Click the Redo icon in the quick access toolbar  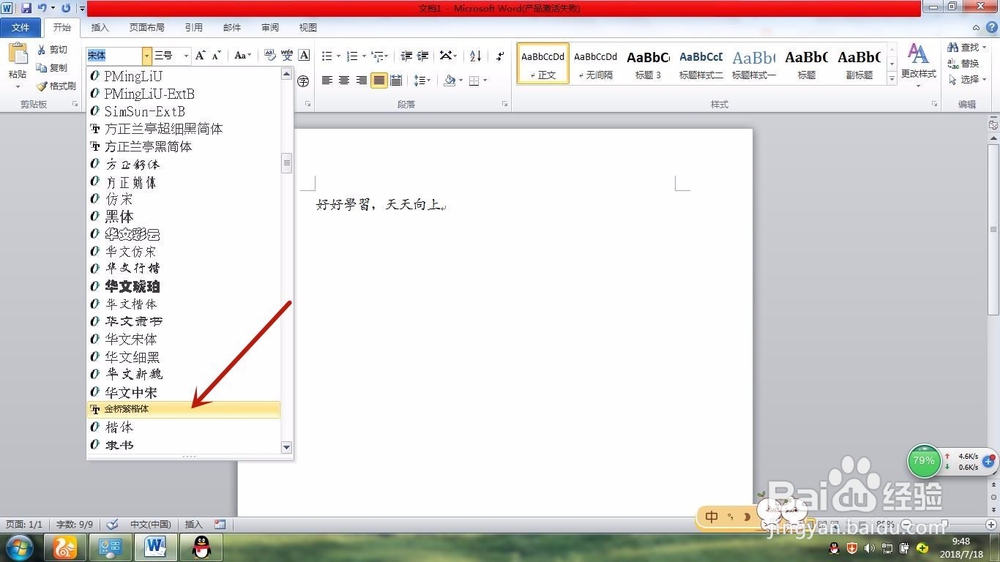click(x=66, y=8)
